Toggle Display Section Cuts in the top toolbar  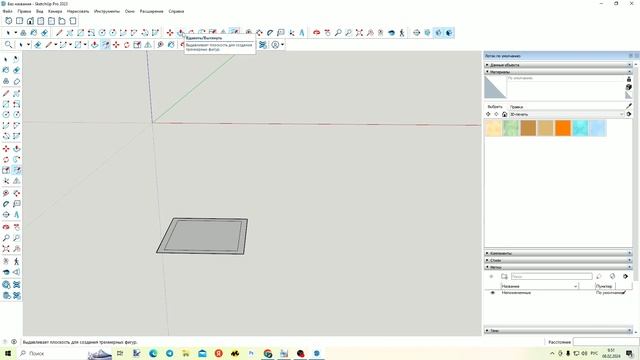[x=438, y=33]
